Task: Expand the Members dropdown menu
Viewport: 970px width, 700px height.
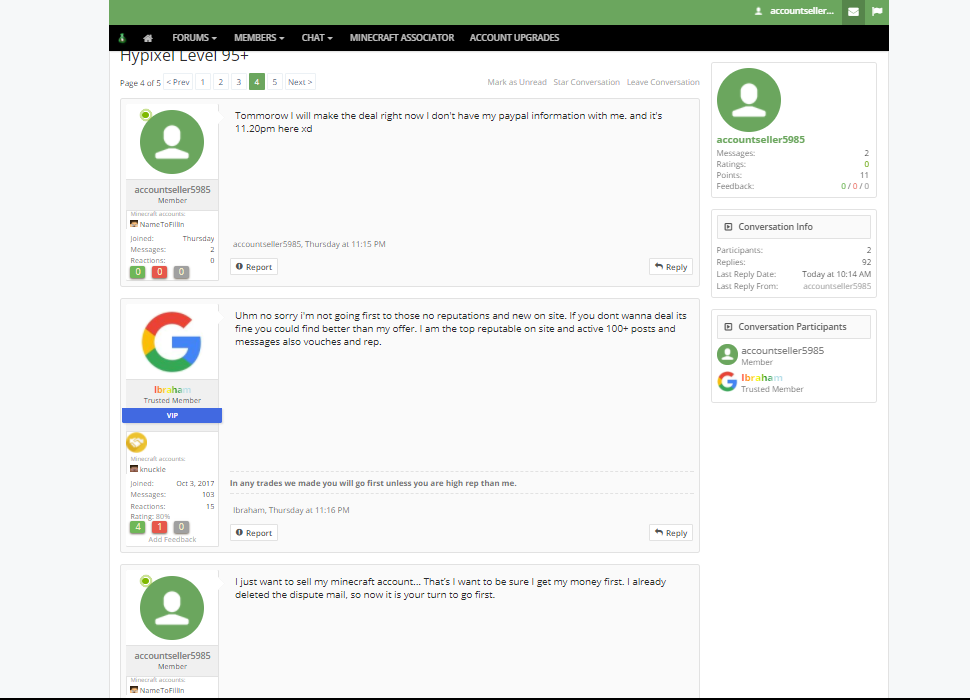Action: (x=259, y=38)
